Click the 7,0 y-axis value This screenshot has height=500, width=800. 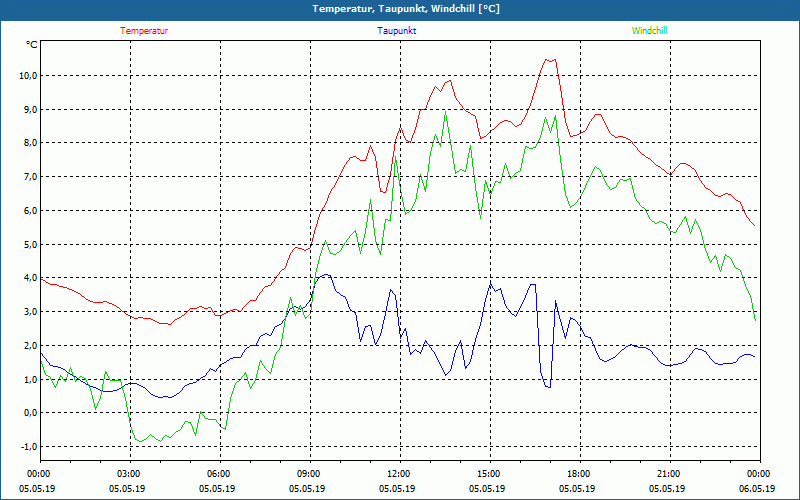(30, 177)
